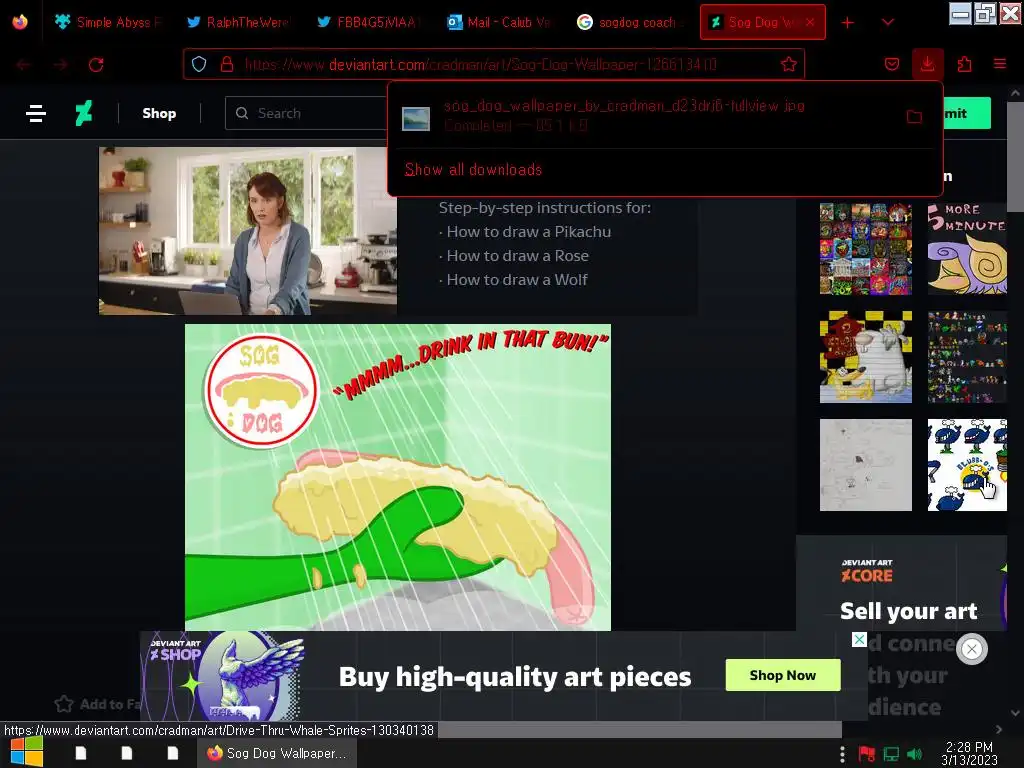Screen dimensions: 1024x768
Task: Open the Firefox application menu
Action: click(1000, 64)
